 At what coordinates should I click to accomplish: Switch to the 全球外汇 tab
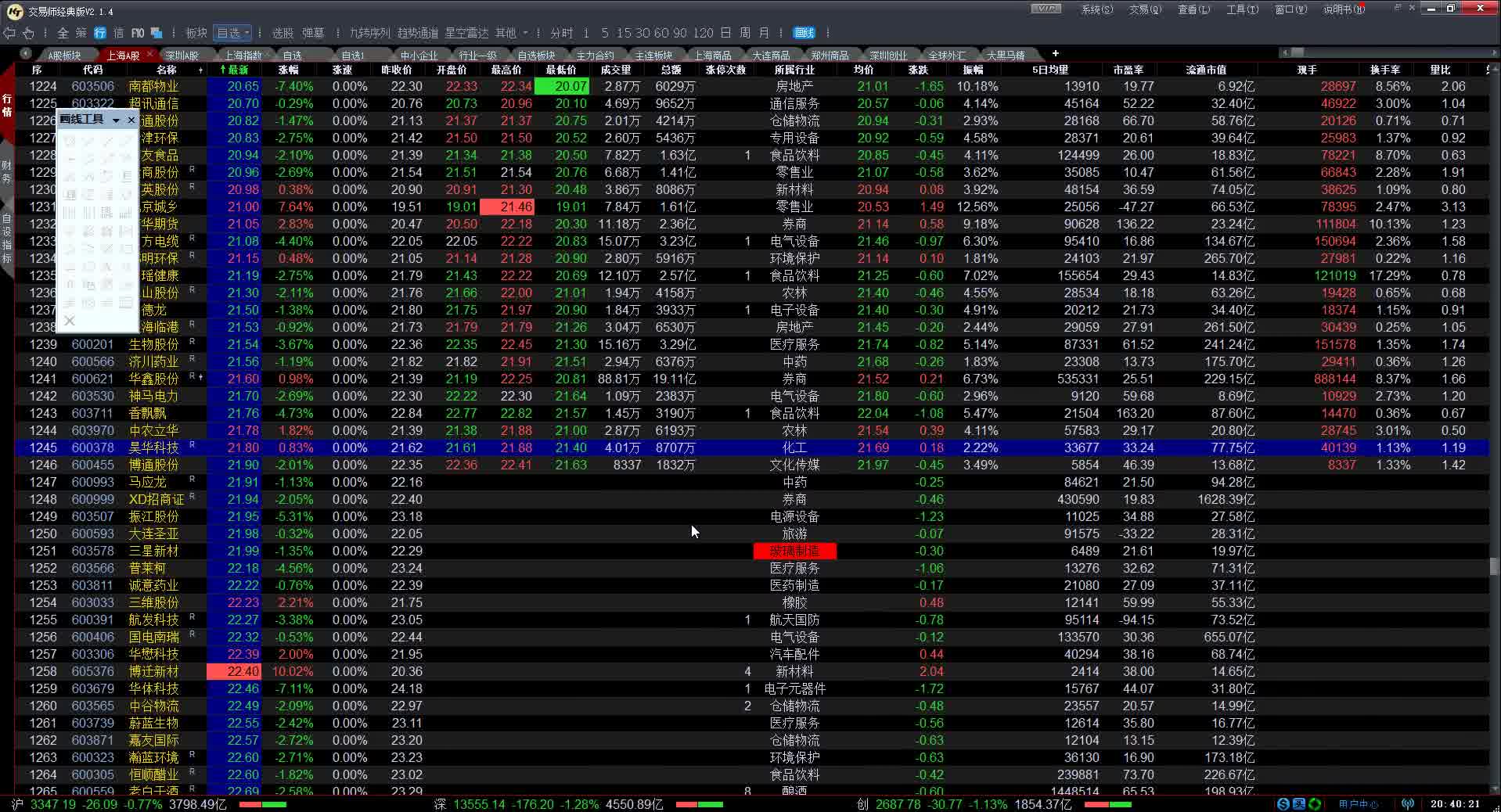coord(947,56)
